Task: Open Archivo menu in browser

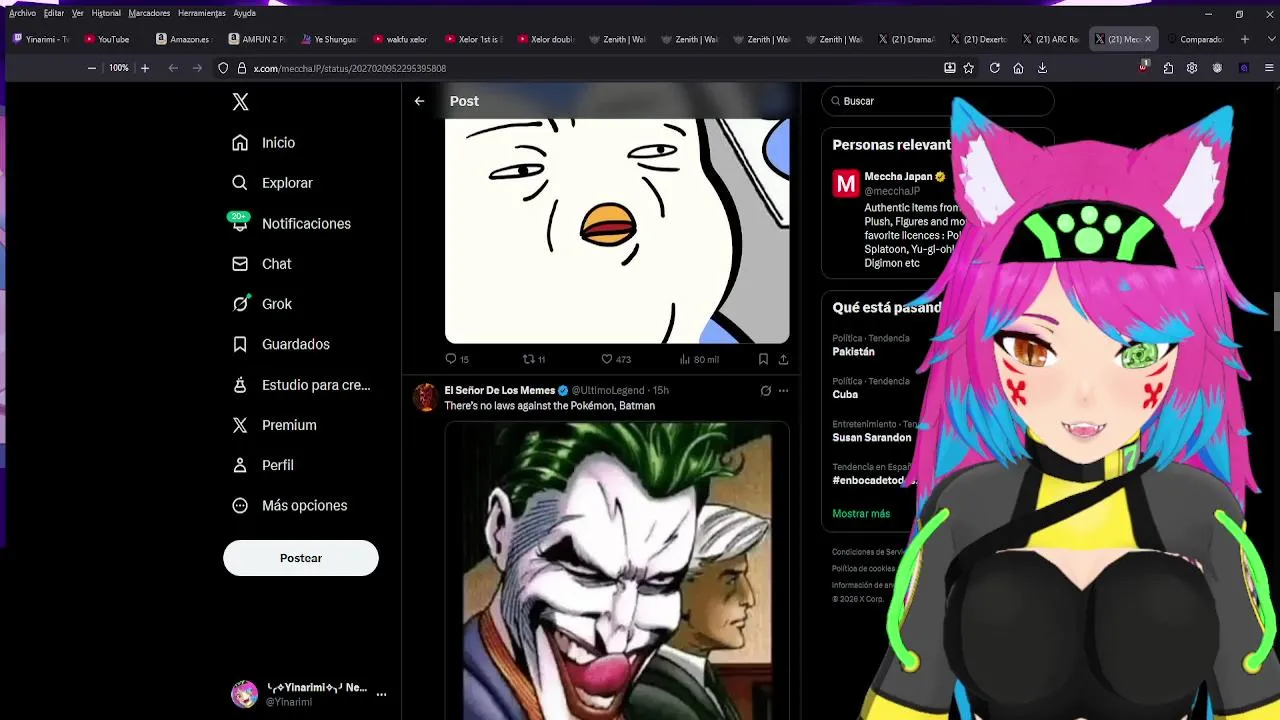Action: [x=22, y=13]
